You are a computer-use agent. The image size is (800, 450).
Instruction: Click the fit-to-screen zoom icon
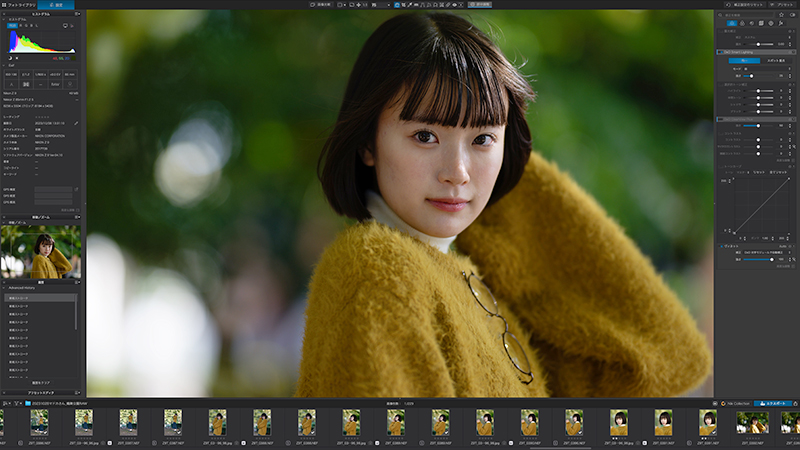[x=352, y=5]
